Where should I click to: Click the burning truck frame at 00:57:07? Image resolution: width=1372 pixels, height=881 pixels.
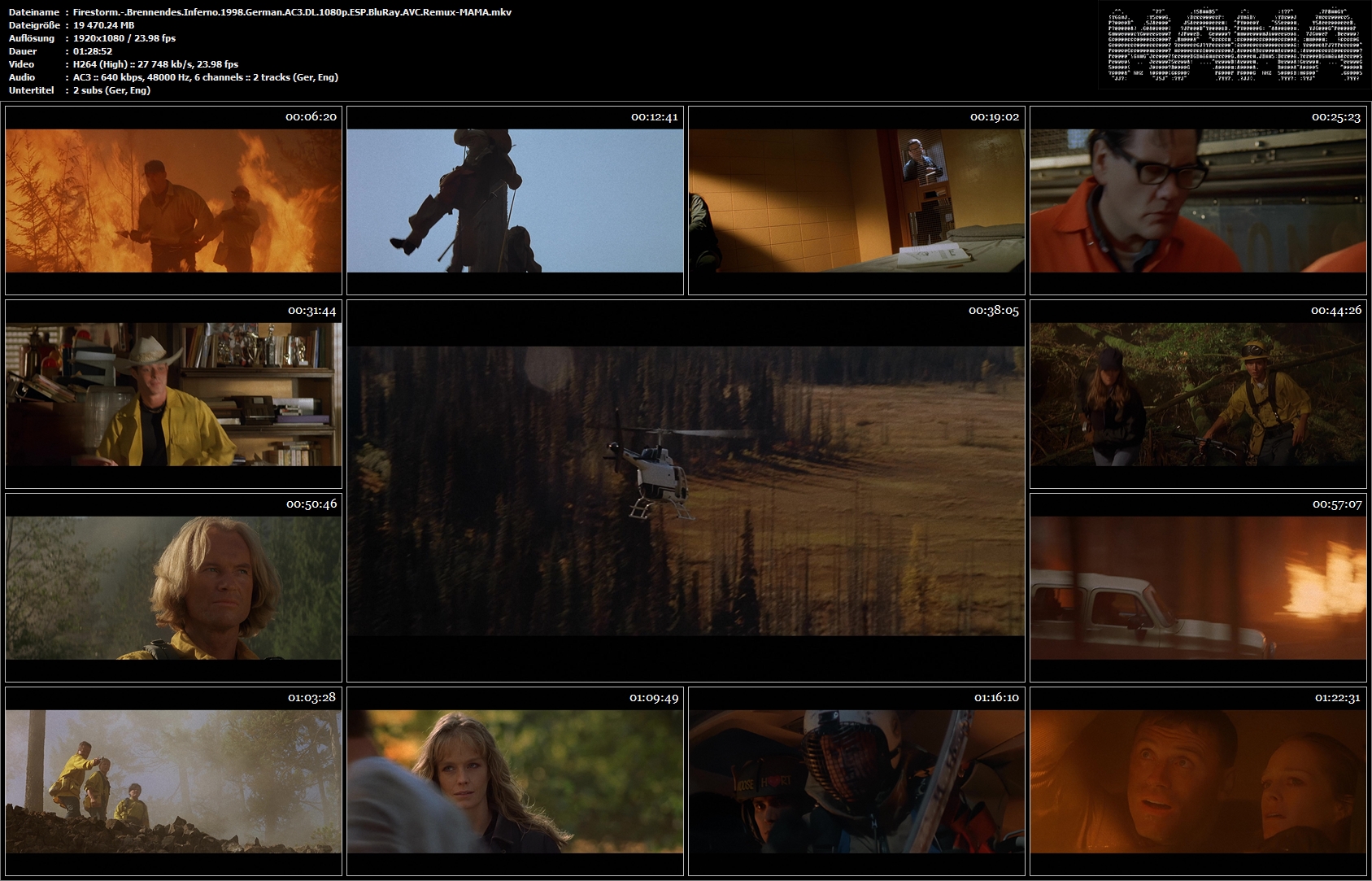tap(1198, 587)
